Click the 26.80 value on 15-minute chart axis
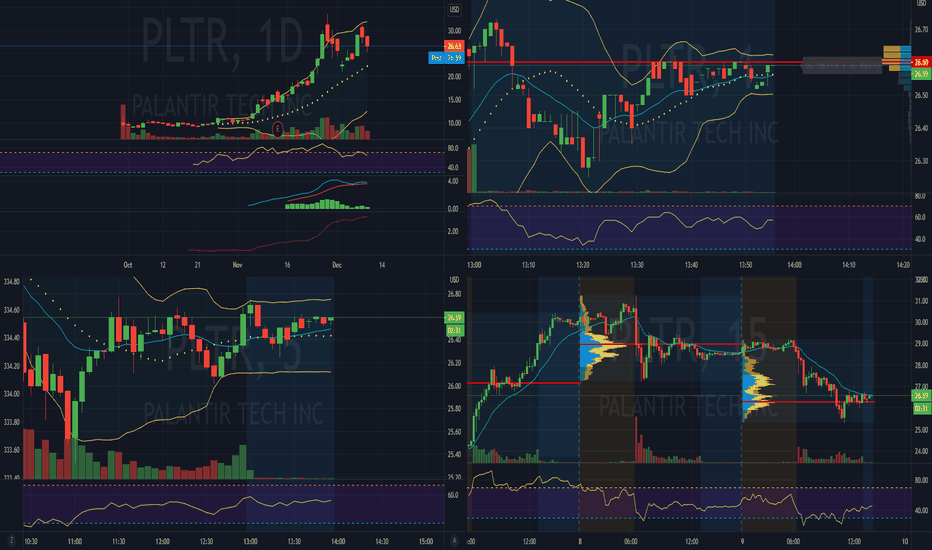932x550 pixels. pyautogui.click(x=454, y=294)
